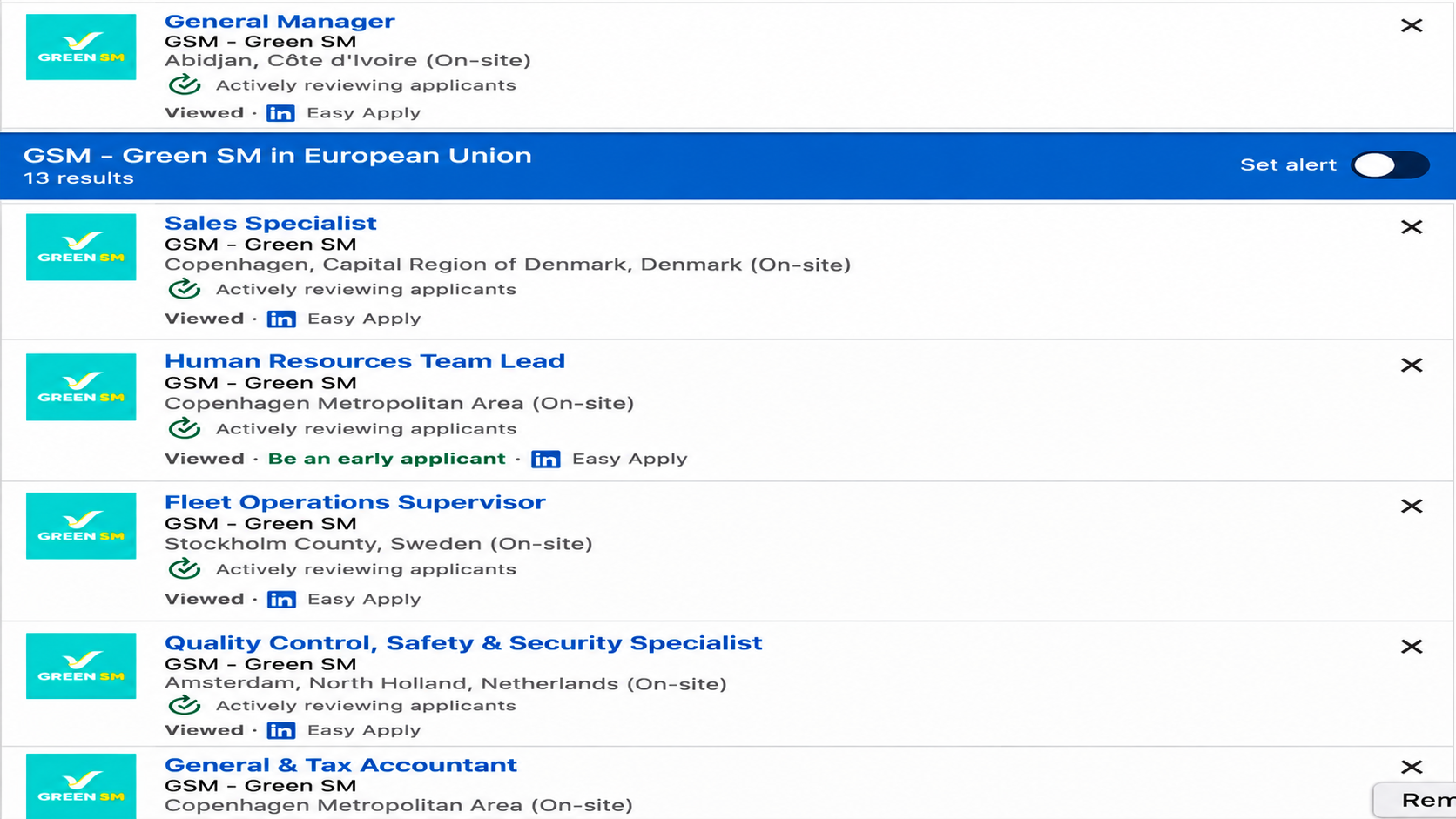1456x819 pixels.
Task: Click the actively reviewing icon under Fleet Operations Supervisor
Action: pos(185,569)
